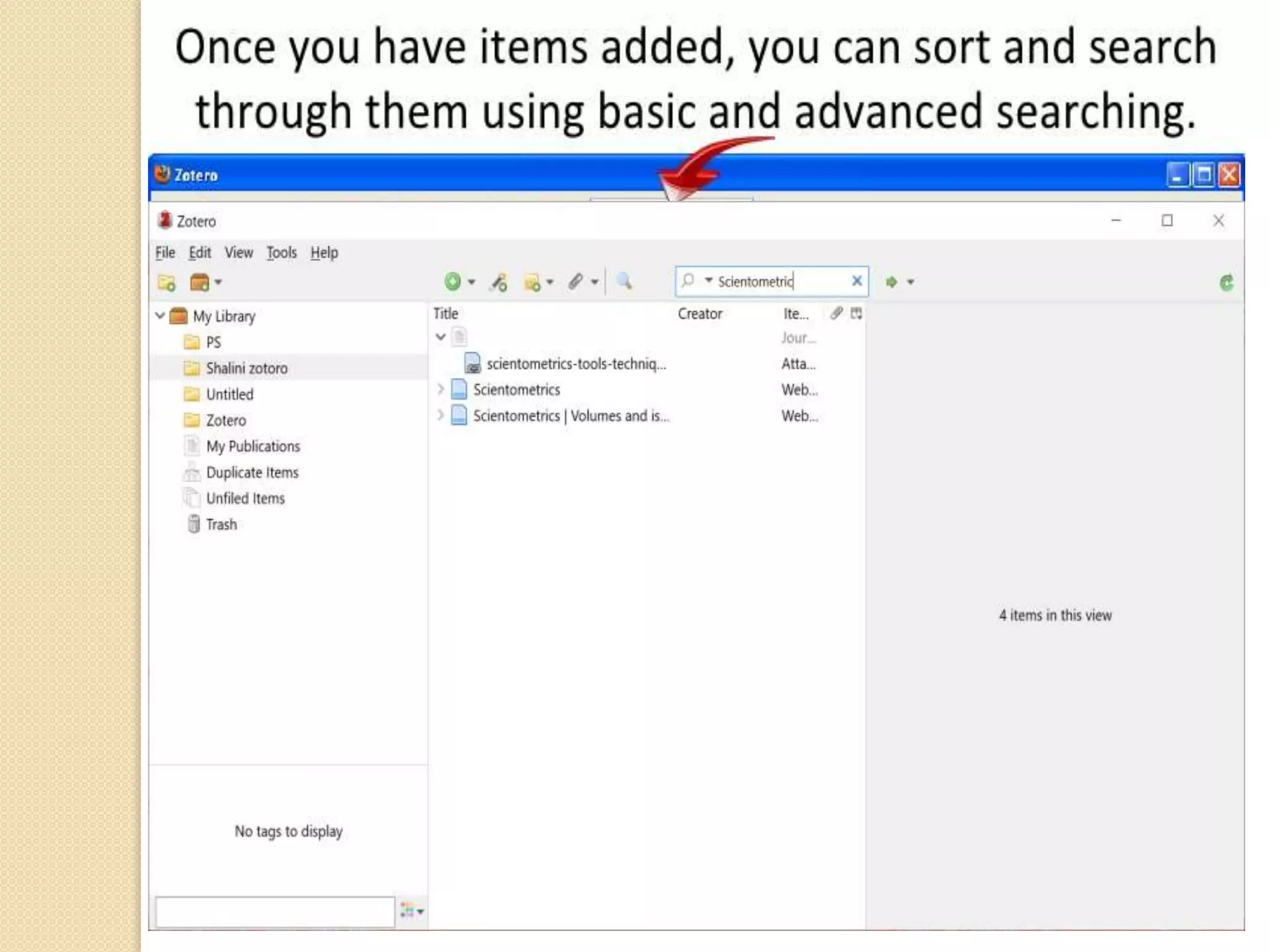Click the green Sync button
The width and height of the screenshot is (1270, 952).
tap(1226, 283)
